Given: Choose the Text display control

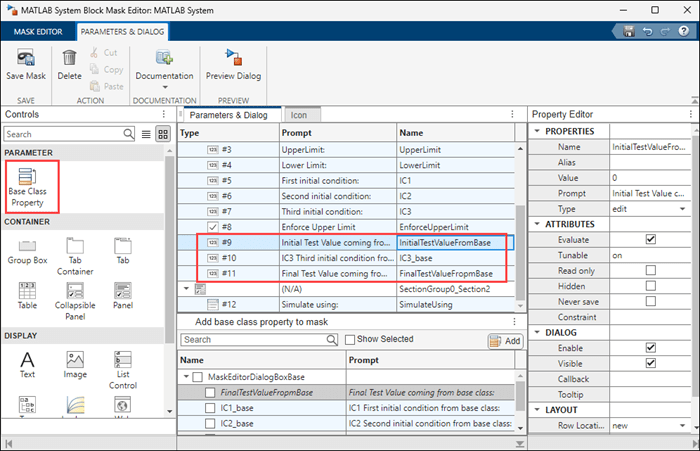Looking at the screenshot, I should pos(27,360).
